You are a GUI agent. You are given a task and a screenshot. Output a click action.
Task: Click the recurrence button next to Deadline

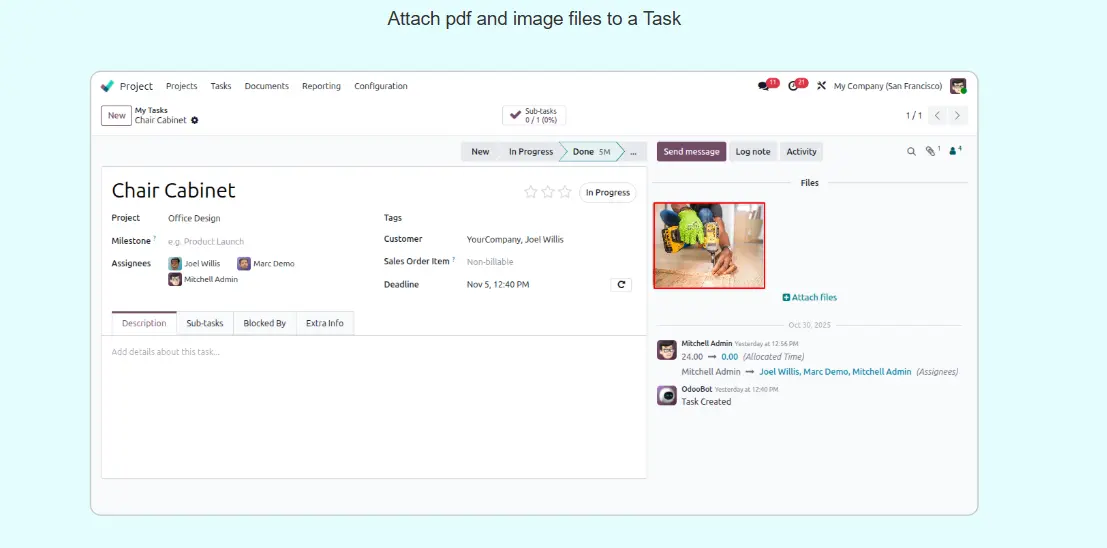point(621,285)
